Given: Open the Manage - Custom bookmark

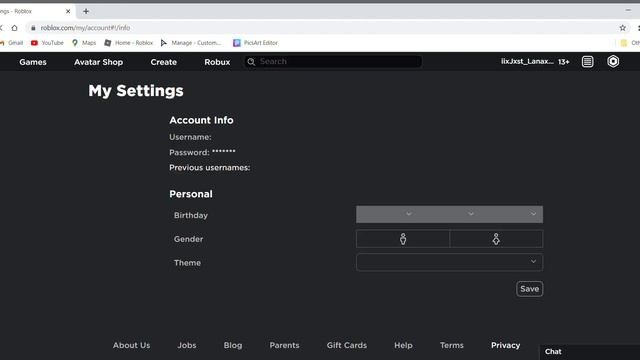Looking at the screenshot, I should tap(191, 43).
